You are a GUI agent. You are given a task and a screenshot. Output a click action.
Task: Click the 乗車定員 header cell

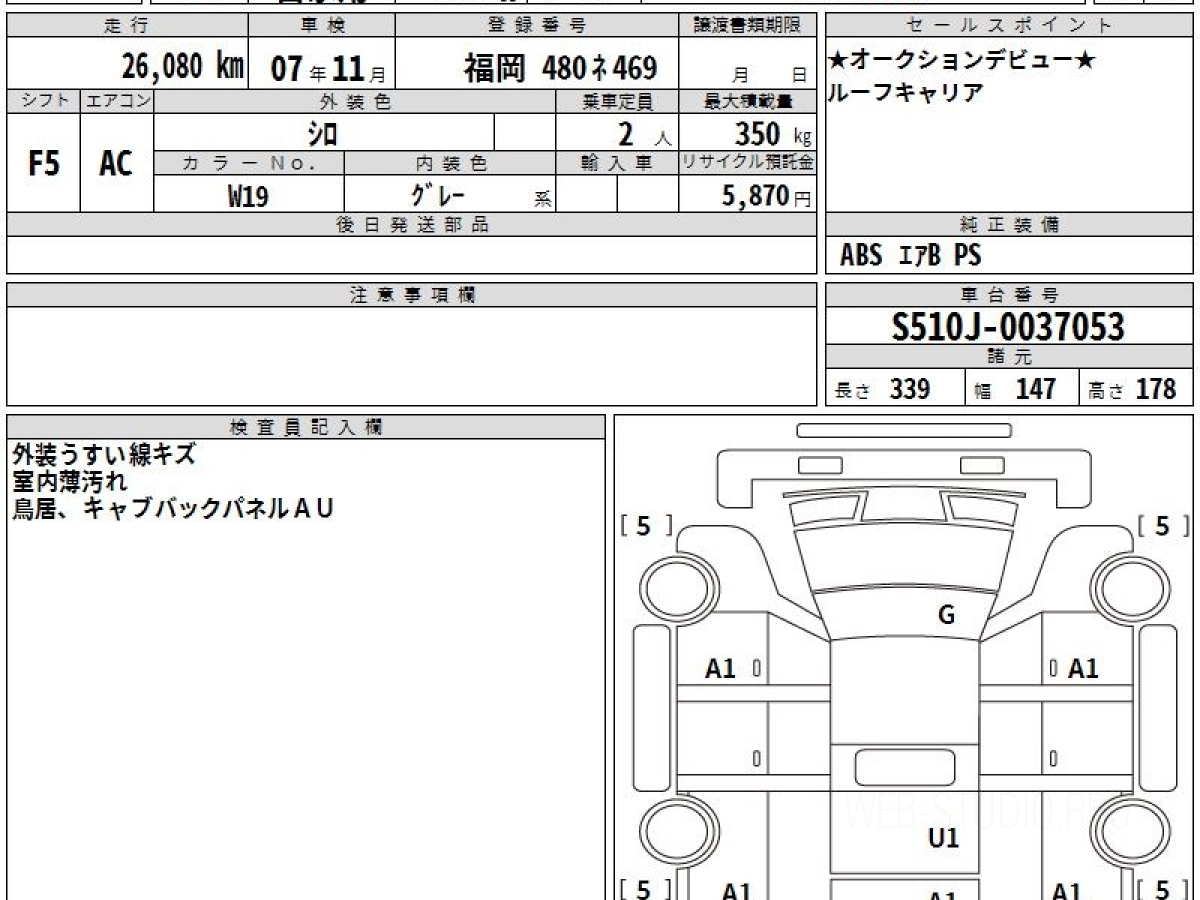click(617, 101)
